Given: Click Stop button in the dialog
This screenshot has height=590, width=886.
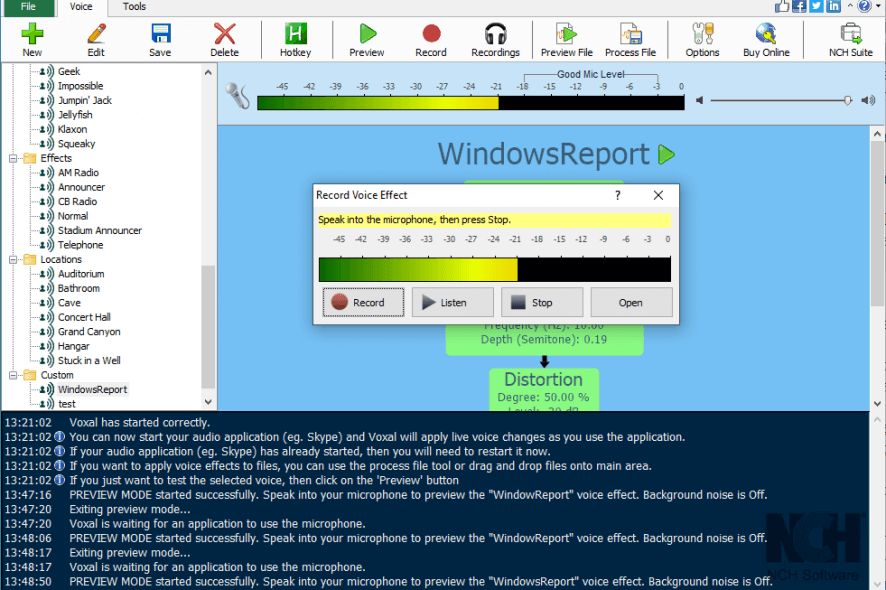Looking at the screenshot, I should [542, 302].
